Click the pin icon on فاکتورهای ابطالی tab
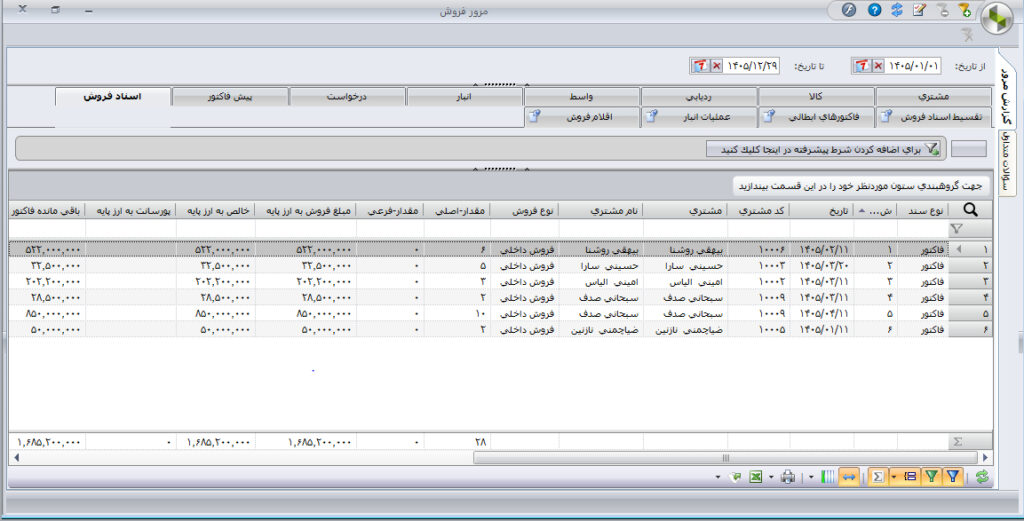 768,116
